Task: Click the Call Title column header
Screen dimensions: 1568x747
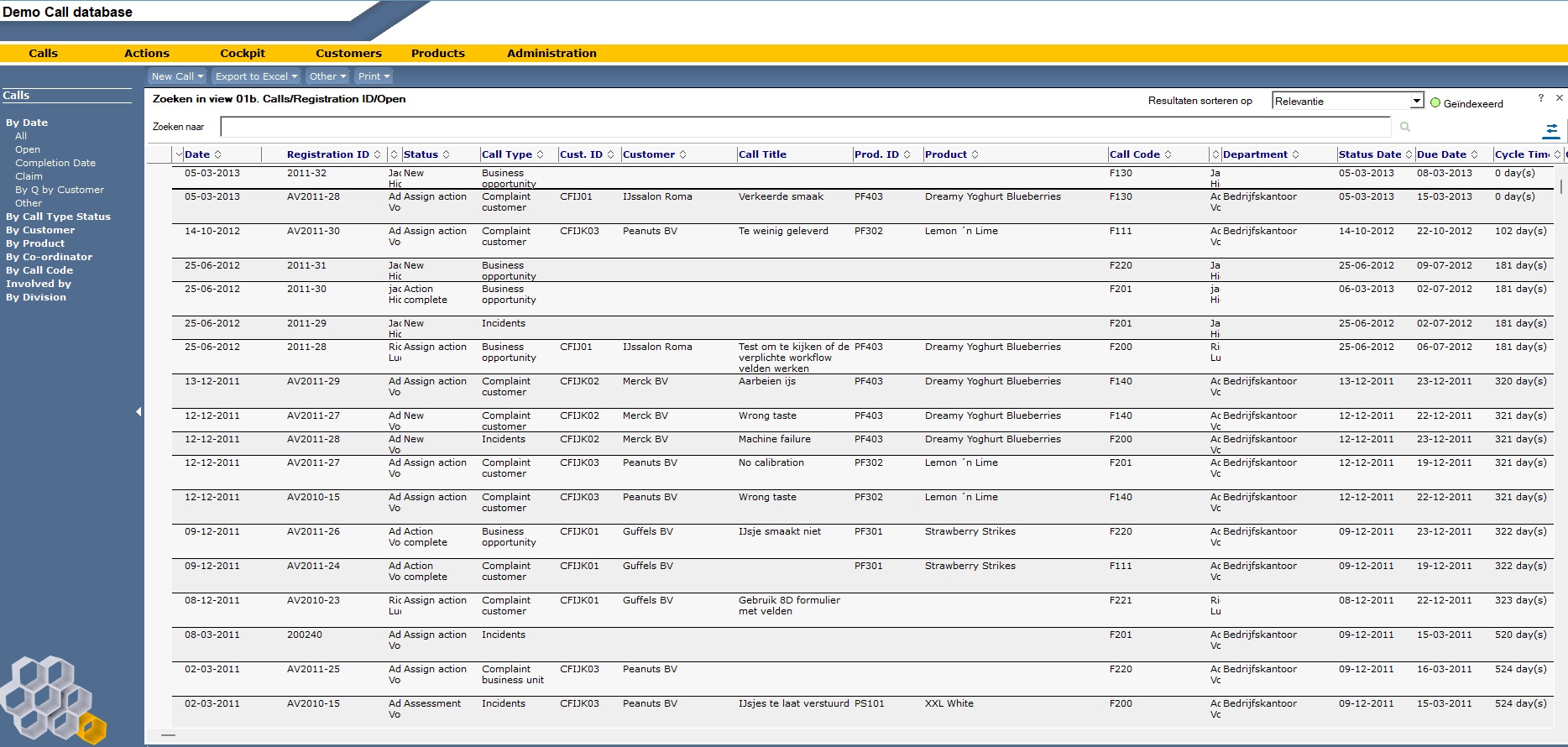Action: 762,154
